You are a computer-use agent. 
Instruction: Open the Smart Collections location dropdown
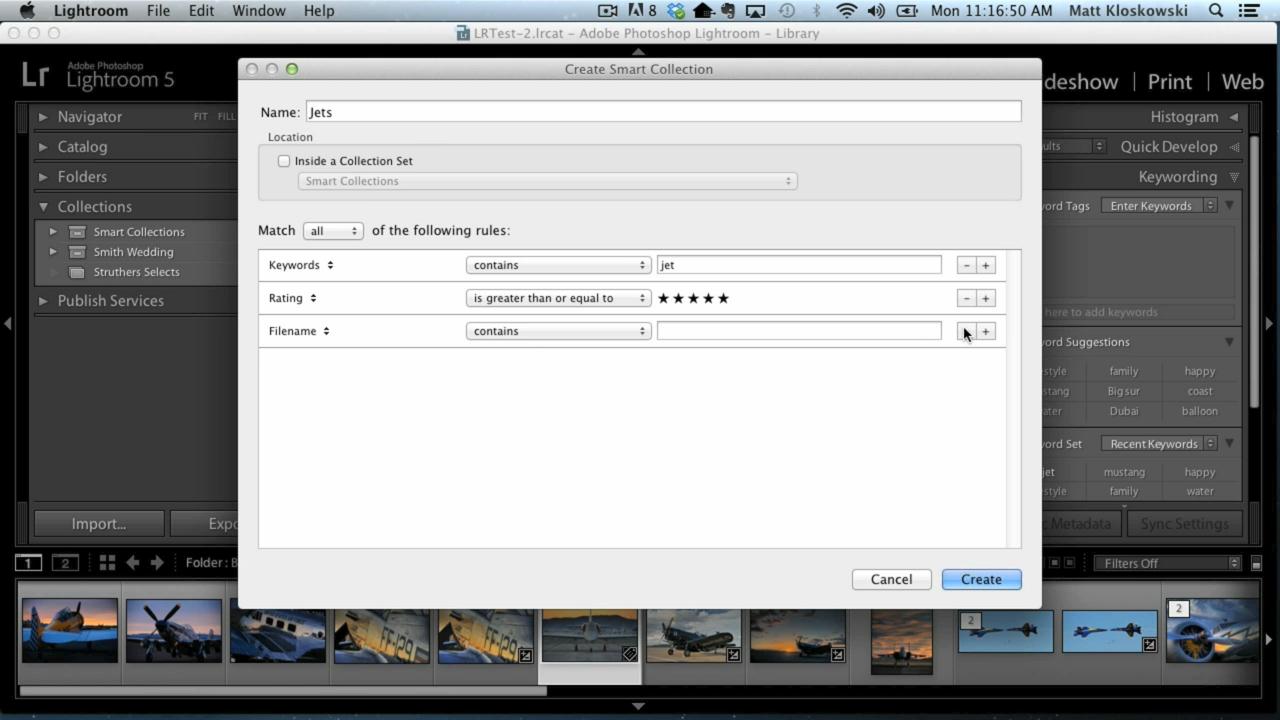[x=547, y=181]
